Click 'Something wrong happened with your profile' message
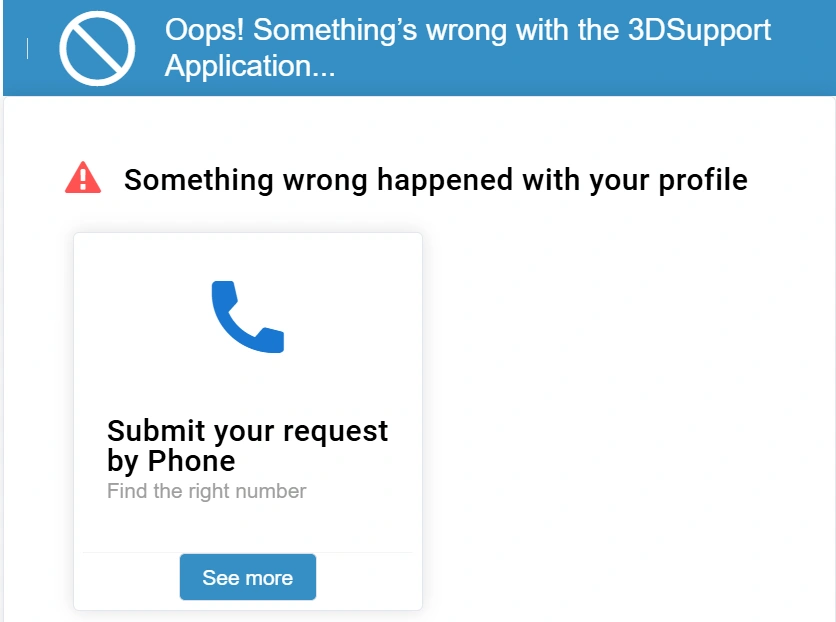Viewport: 836px width, 622px height. click(435, 180)
